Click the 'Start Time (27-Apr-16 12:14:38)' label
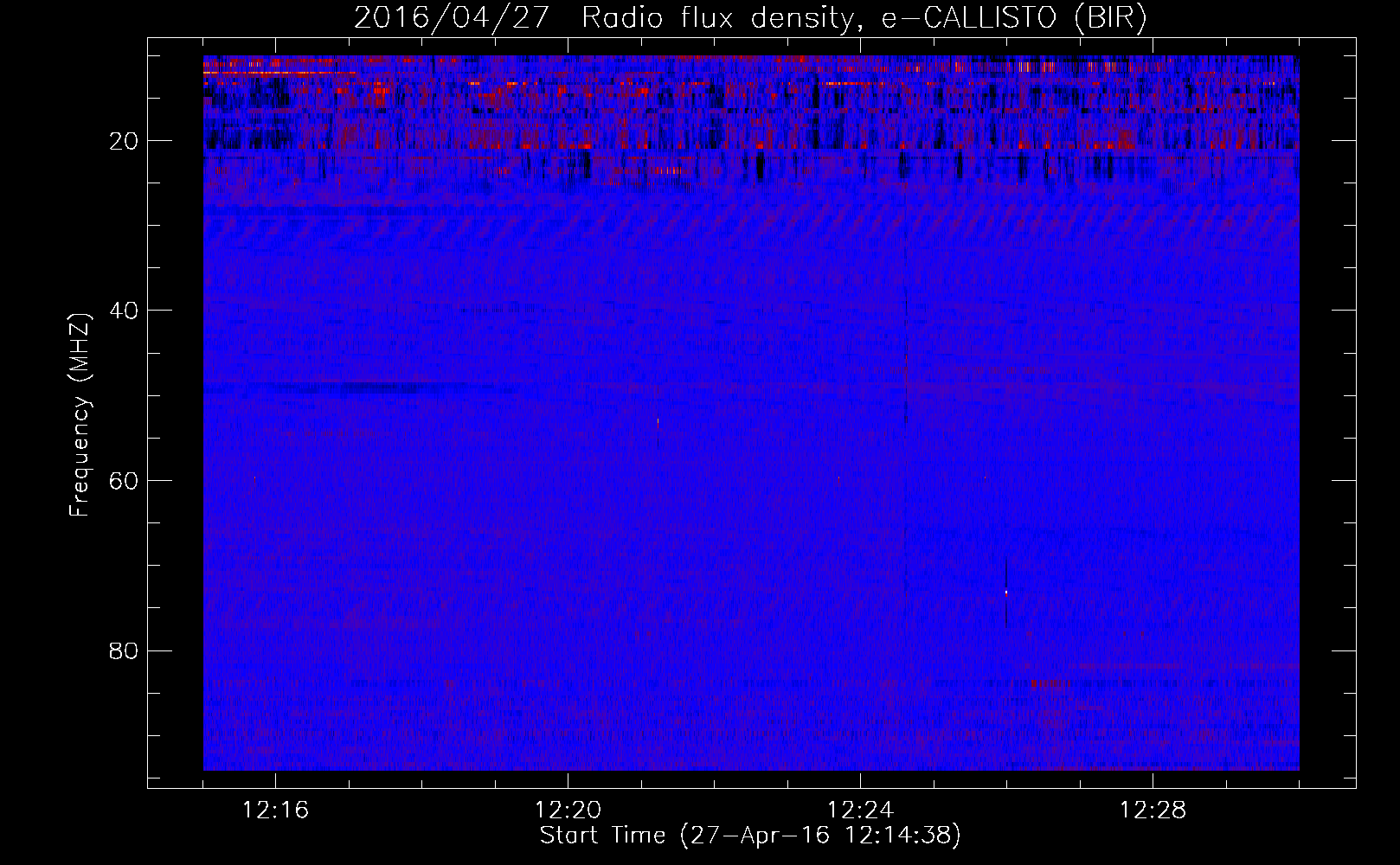This screenshot has height=865, width=1400. click(x=750, y=836)
